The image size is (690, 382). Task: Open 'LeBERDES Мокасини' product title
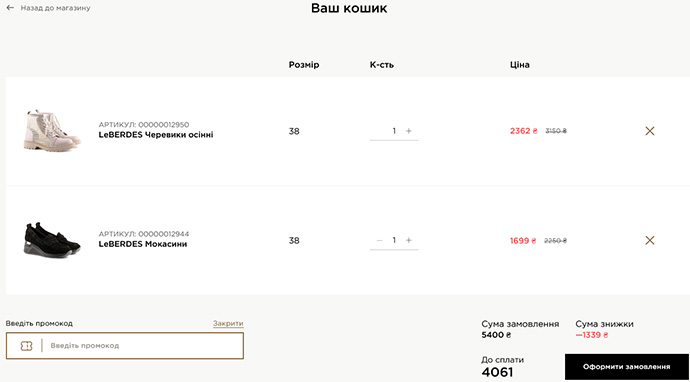pos(143,244)
